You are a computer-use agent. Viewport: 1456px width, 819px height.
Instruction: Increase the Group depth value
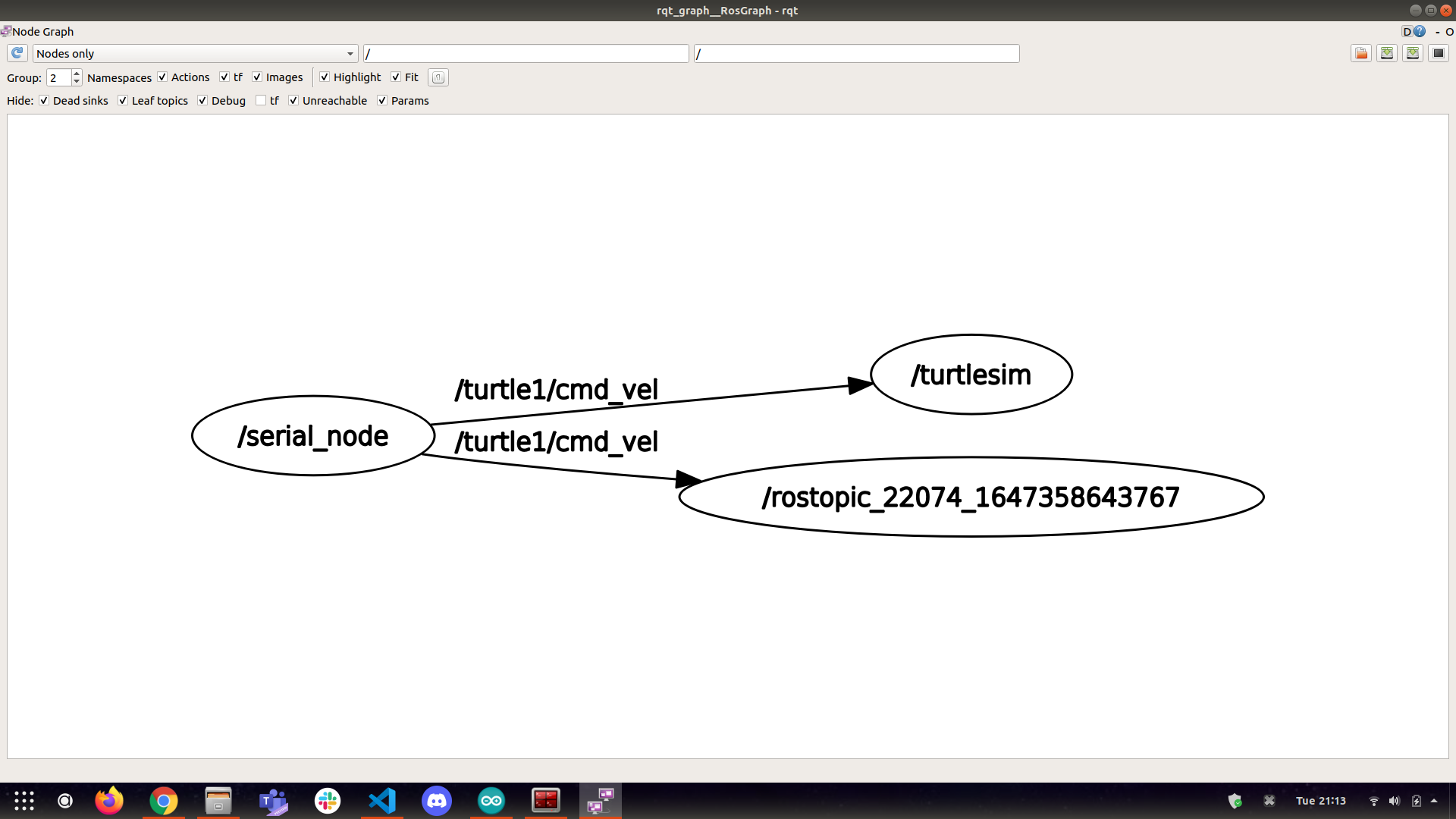tap(77, 74)
